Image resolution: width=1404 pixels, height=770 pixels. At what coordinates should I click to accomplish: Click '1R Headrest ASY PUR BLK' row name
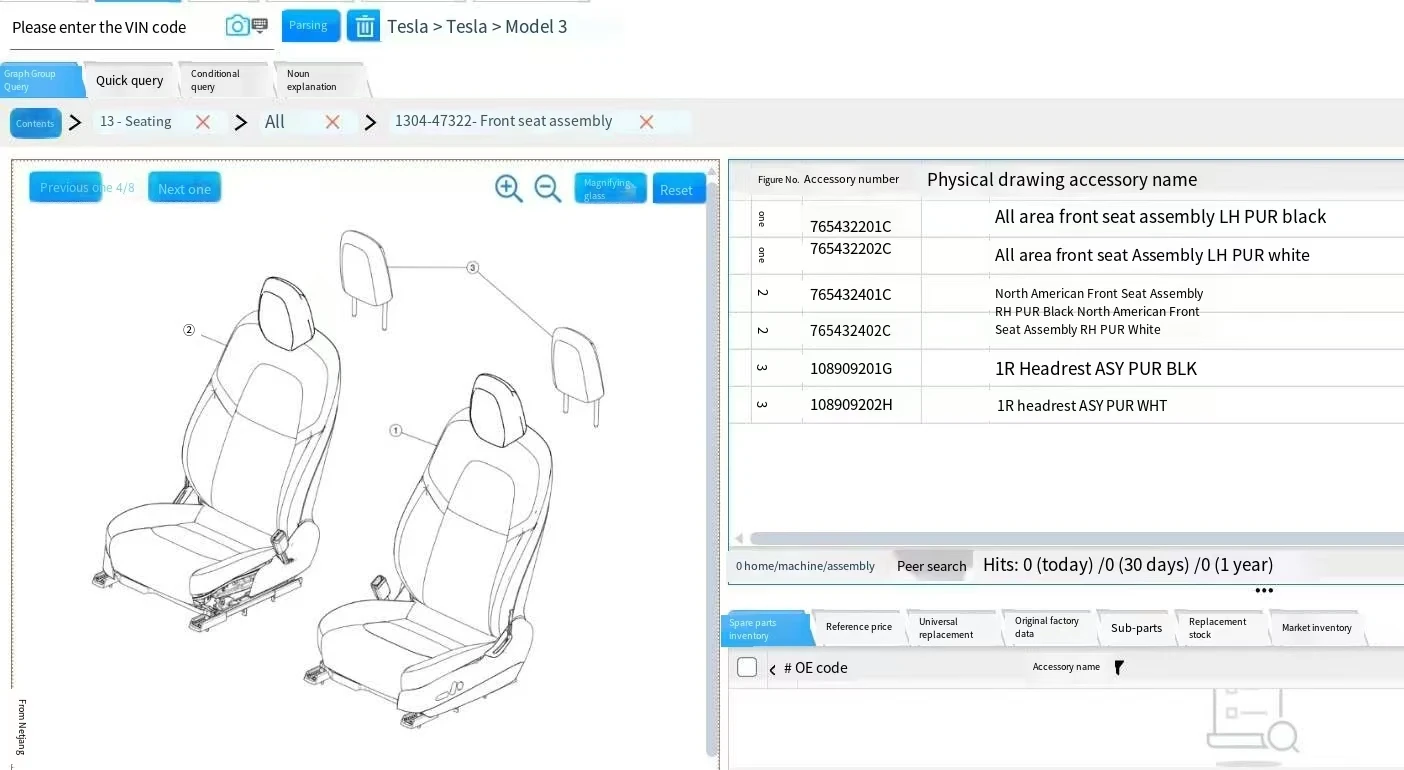coord(1096,368)
